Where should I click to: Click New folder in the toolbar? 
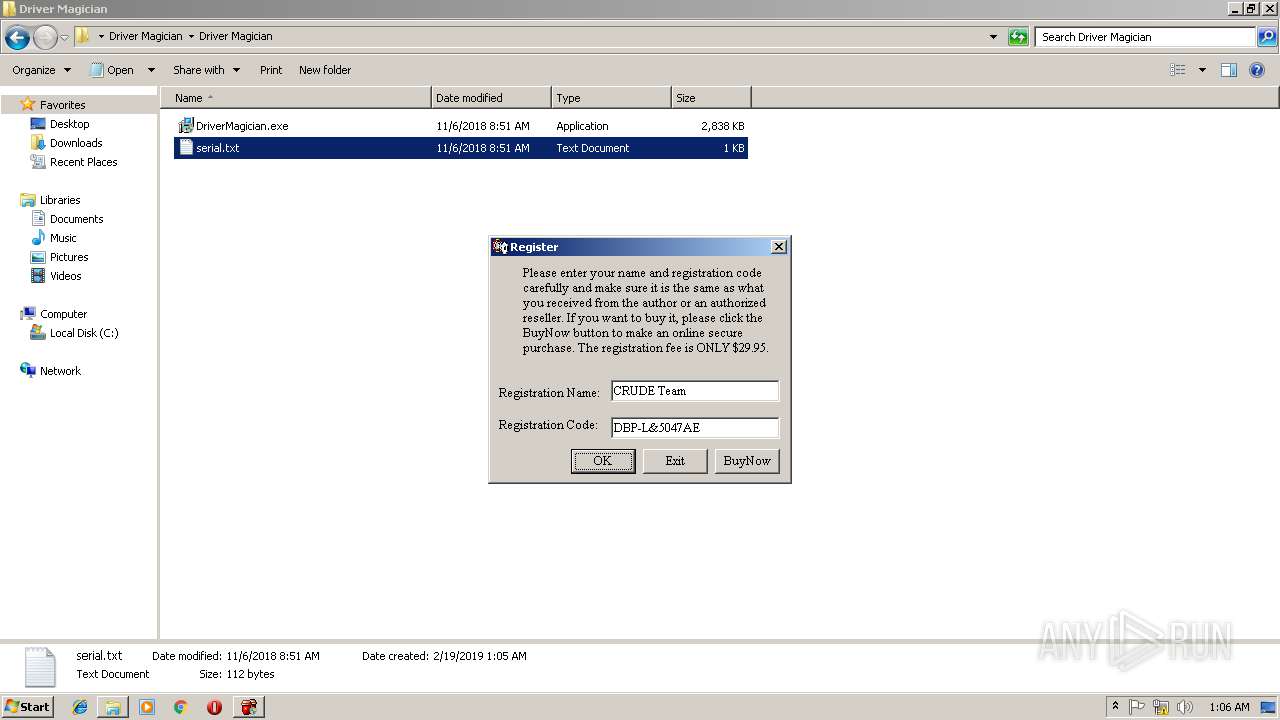(325, 70)
